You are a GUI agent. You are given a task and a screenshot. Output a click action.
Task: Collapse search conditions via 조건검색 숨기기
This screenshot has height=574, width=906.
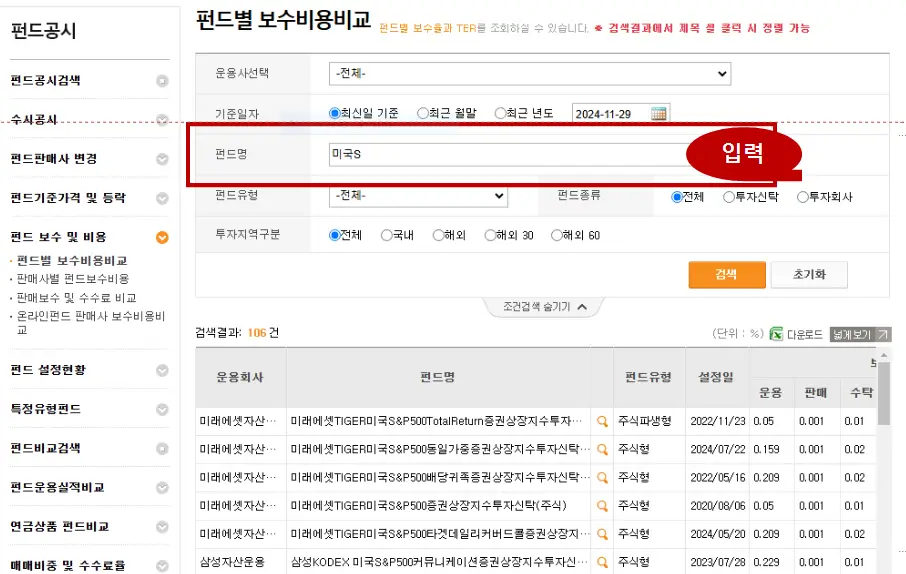click(544, 307)
